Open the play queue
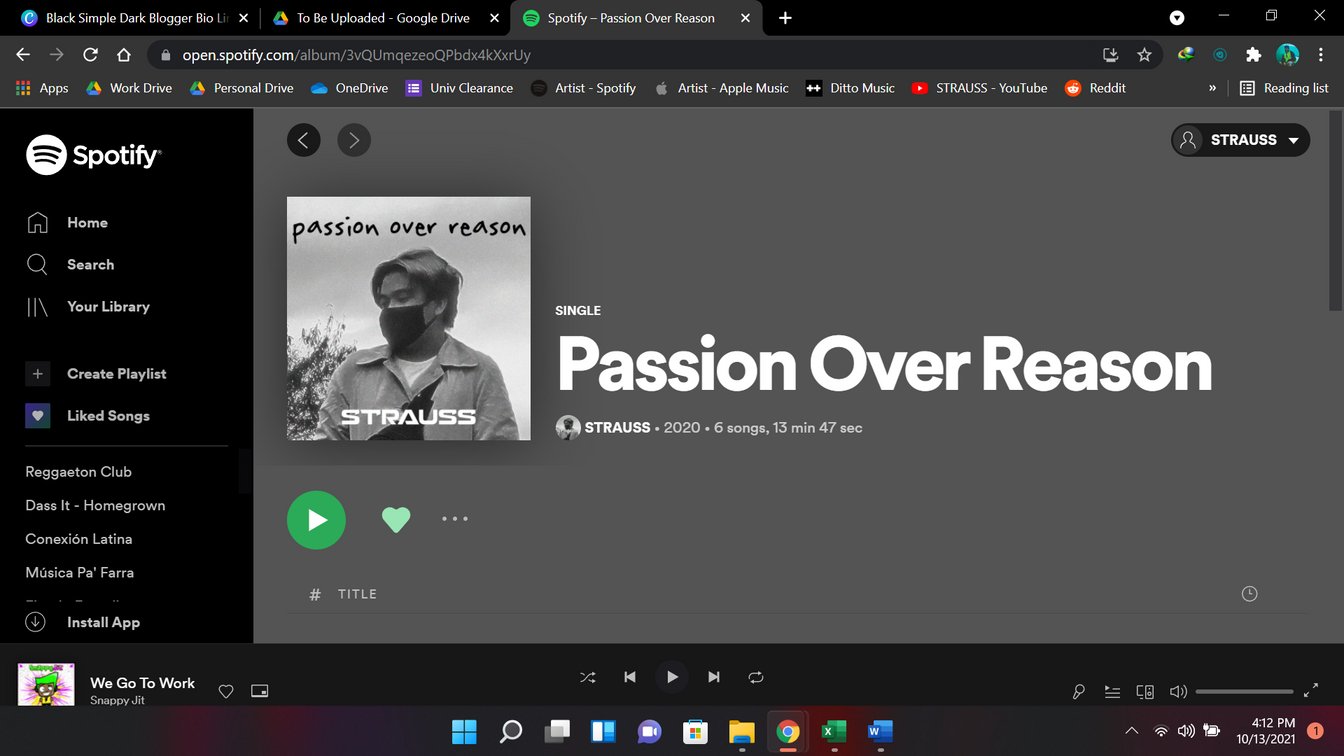 [1112, 691]
